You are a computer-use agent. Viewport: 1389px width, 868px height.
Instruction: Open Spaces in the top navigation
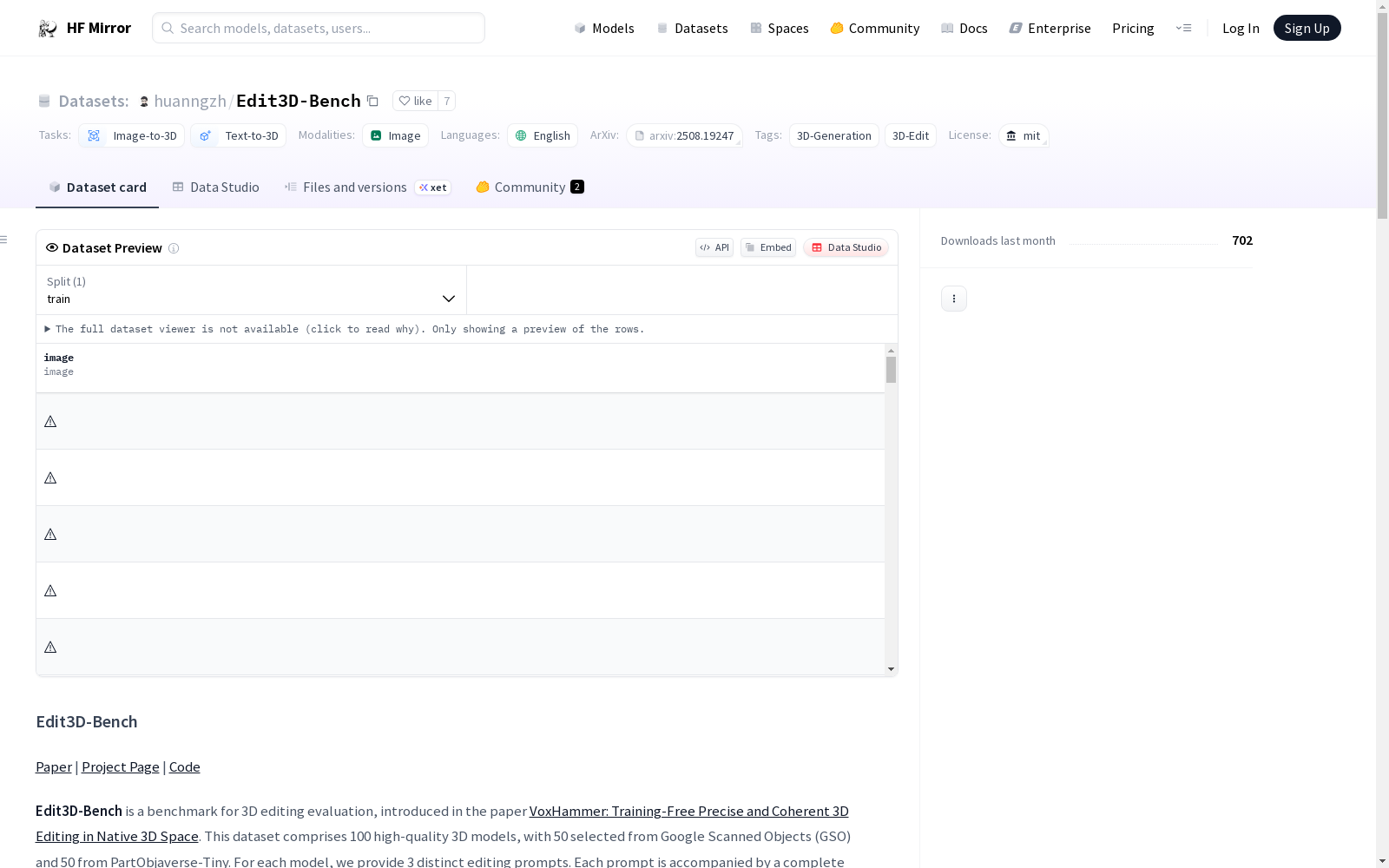tap(780, 29)
